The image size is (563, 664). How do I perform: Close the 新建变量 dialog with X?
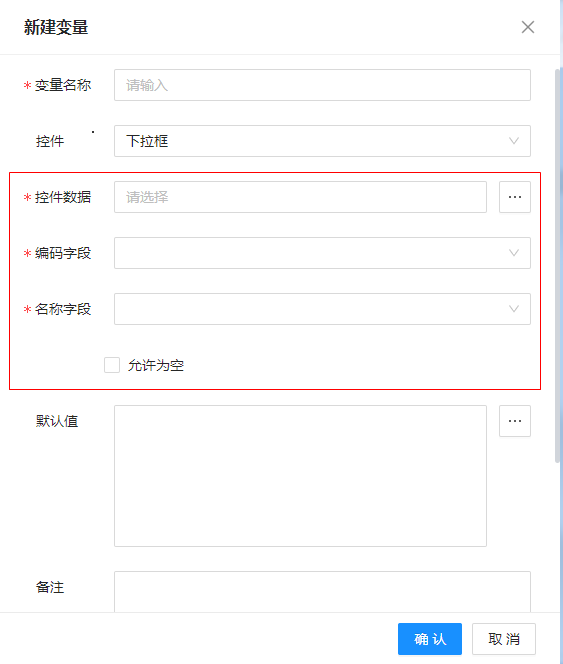pos(527,27)
